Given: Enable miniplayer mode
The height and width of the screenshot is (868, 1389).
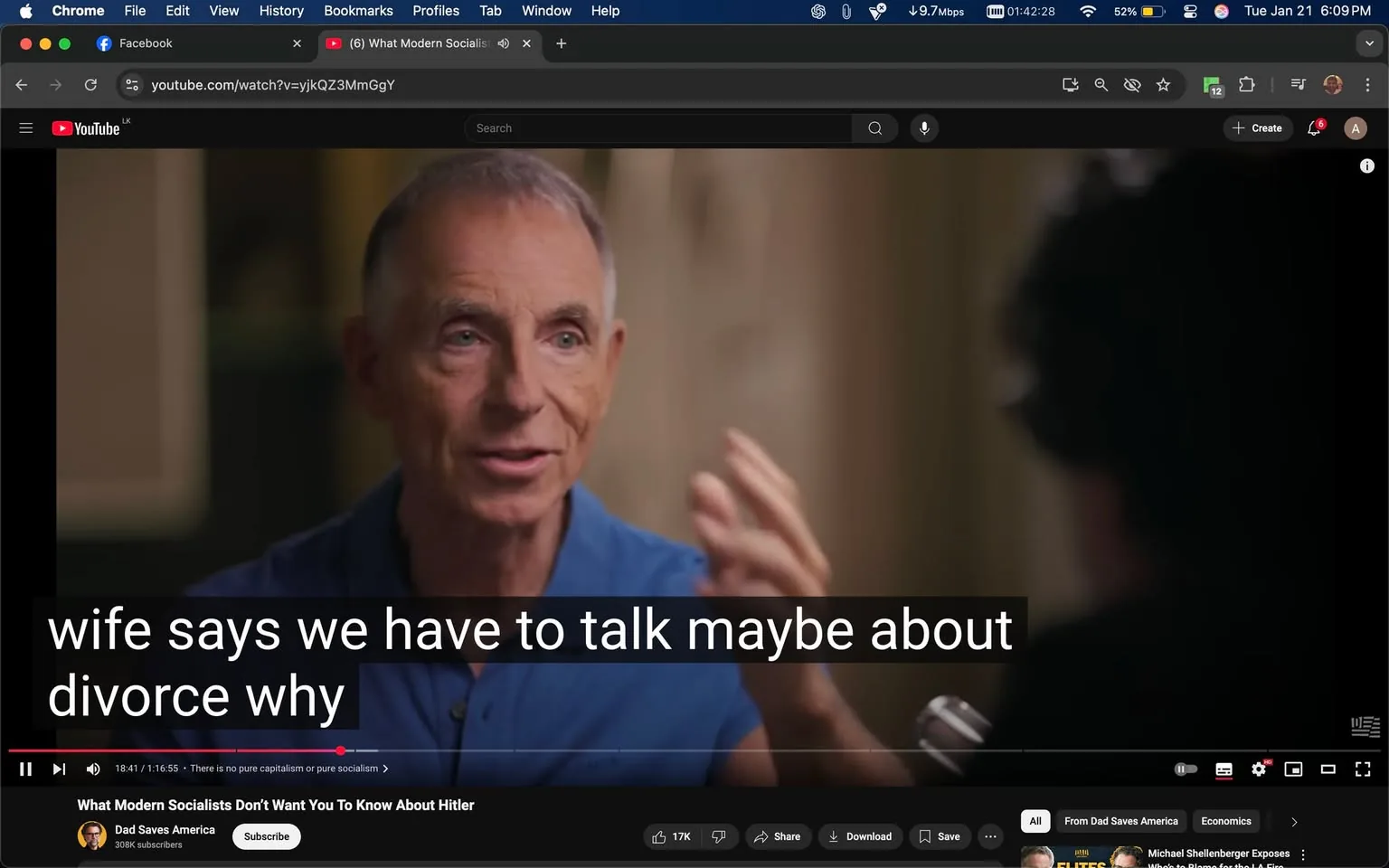Looking at the screenshot, I should (x=1292, y=769).
